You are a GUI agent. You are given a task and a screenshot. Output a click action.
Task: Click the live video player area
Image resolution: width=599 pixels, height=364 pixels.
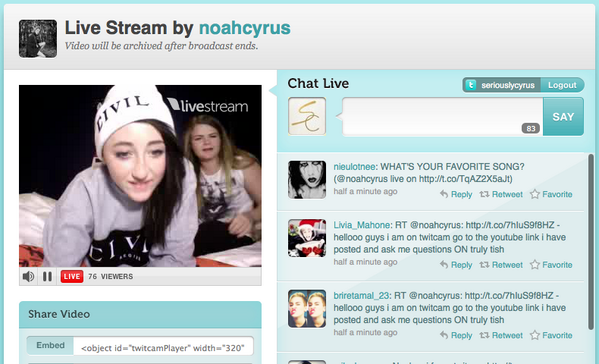coord(140,176)
